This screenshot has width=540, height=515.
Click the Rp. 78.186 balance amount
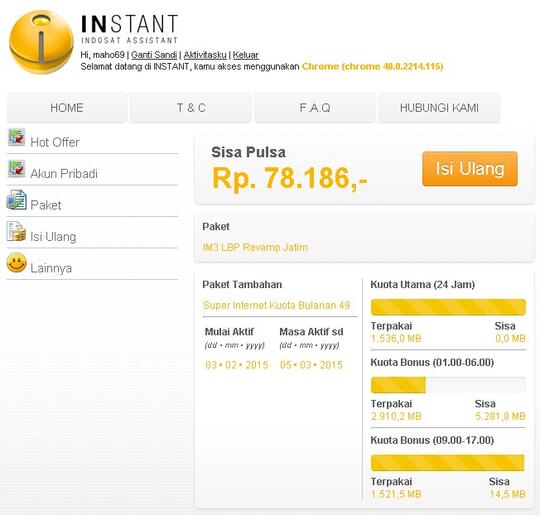[x=290, y=178]
